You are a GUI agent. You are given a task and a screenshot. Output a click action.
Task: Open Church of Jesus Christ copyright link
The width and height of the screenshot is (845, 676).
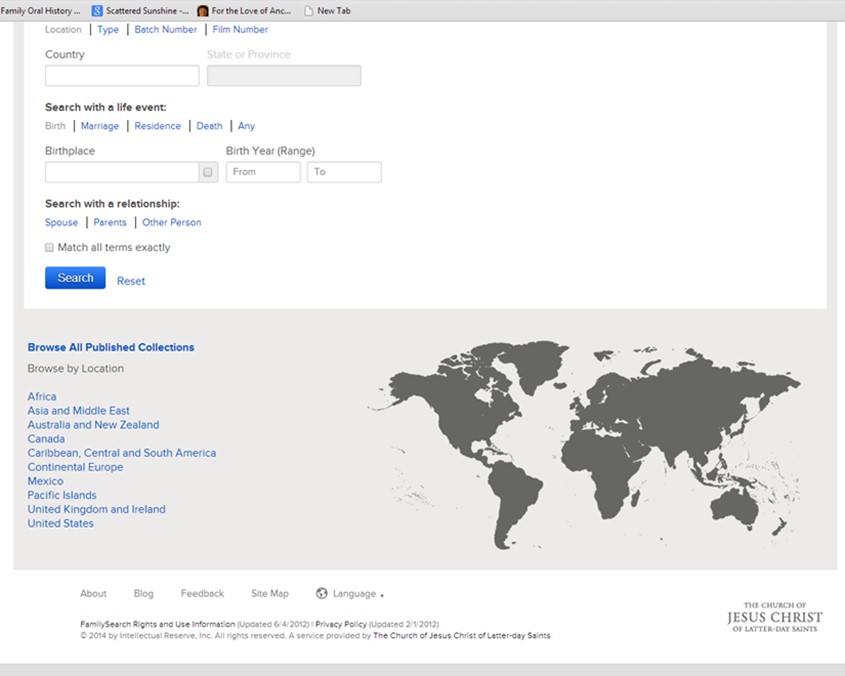coord(462,636)
